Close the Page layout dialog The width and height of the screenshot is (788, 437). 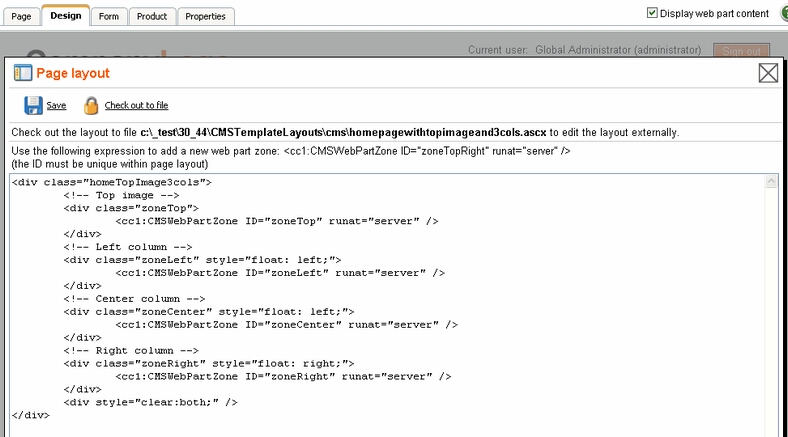768,73
